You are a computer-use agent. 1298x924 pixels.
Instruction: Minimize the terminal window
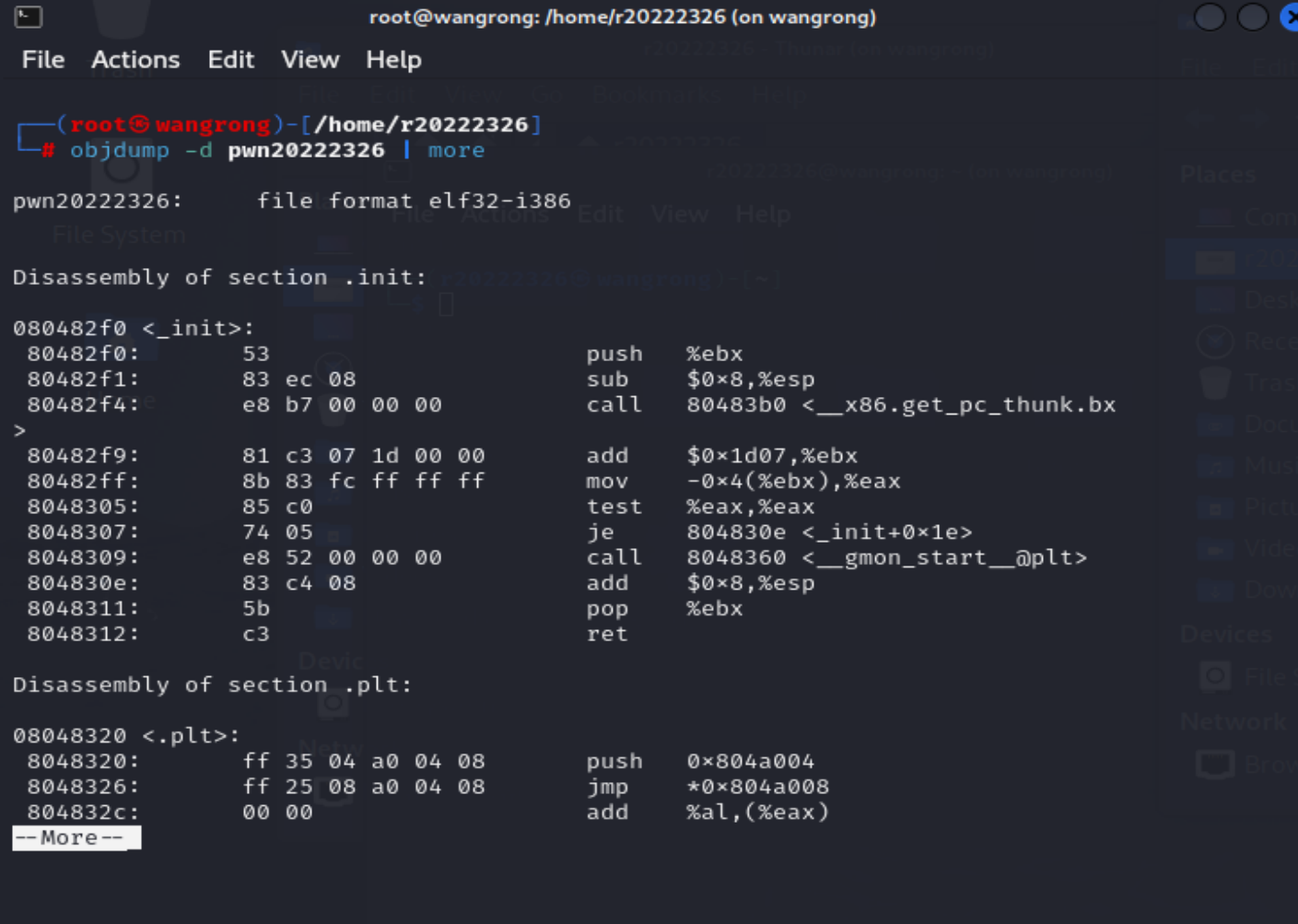pos(1210,17)
